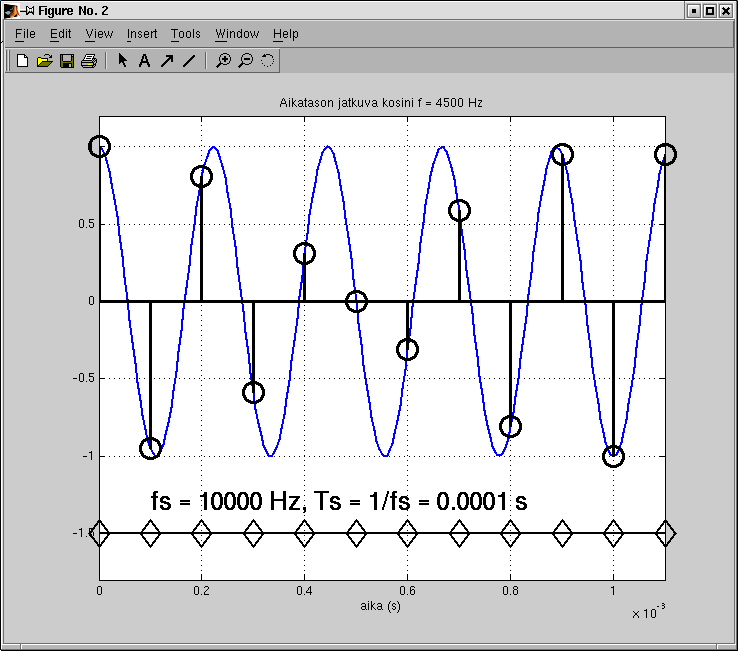Open the View menu
Viewport: 738px width, 651px height.
(x=99, y=34)
